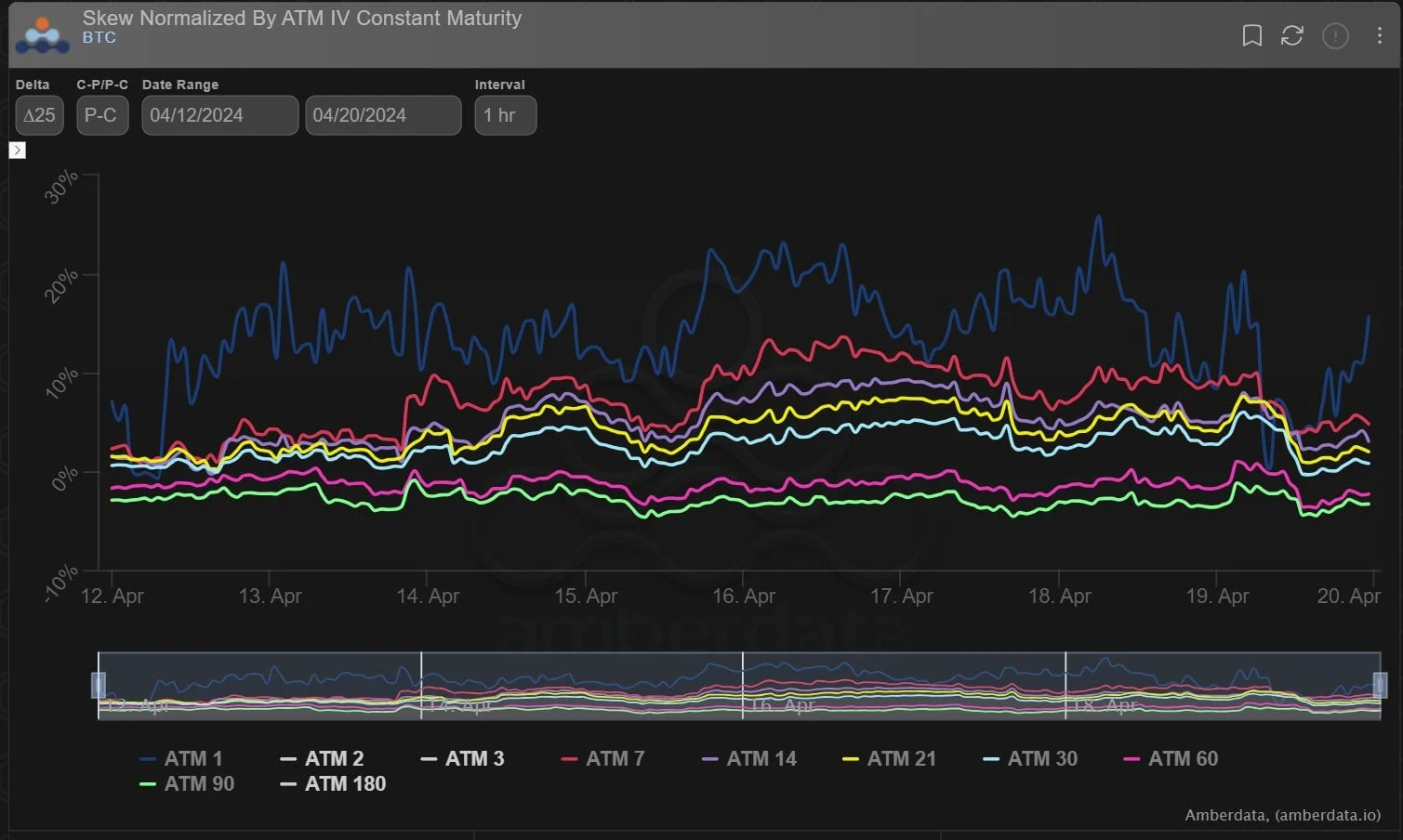Click the chart title Skew Normalized By ATM IV
Viewport: 1403px width, 840px height.
click(x=302, y=18)
